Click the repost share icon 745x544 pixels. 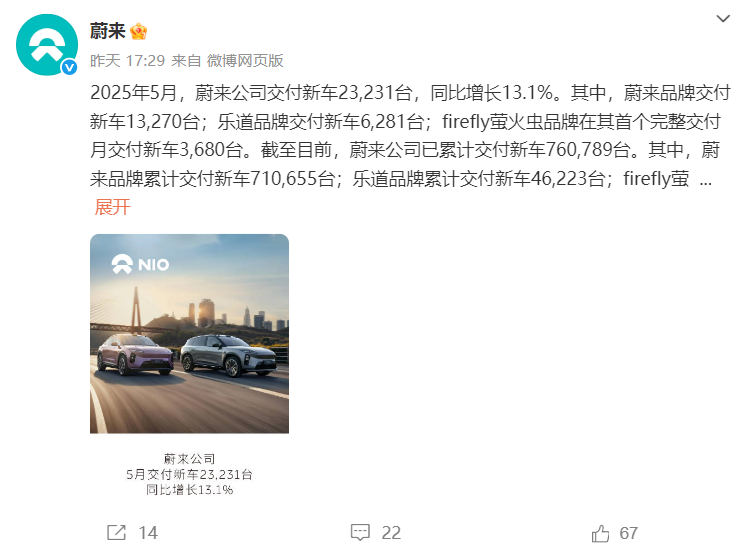pyautogui.click(x=116, y=533)
